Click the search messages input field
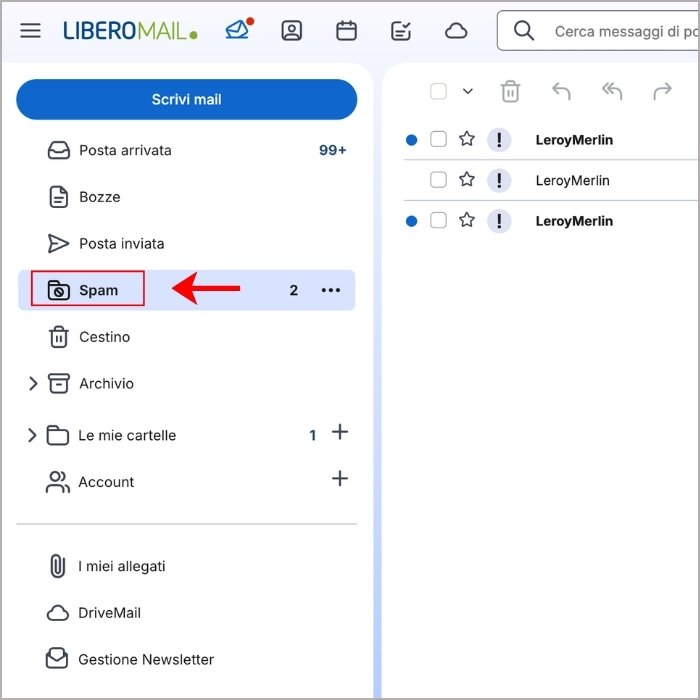The image size is (700, 700). (598, 31)
